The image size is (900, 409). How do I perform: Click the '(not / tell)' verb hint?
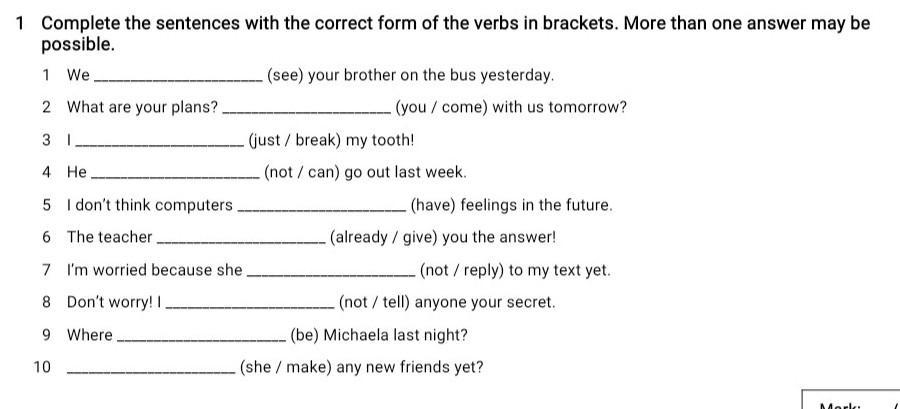click(x=375, y=302)
